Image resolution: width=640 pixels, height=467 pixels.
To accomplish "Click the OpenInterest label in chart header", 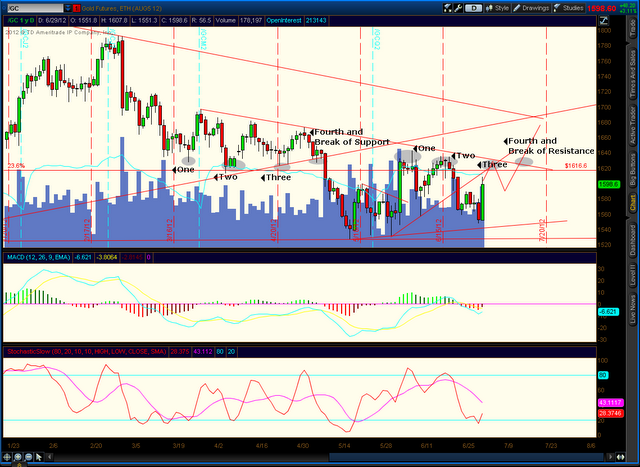I will (x=284, y=20).
